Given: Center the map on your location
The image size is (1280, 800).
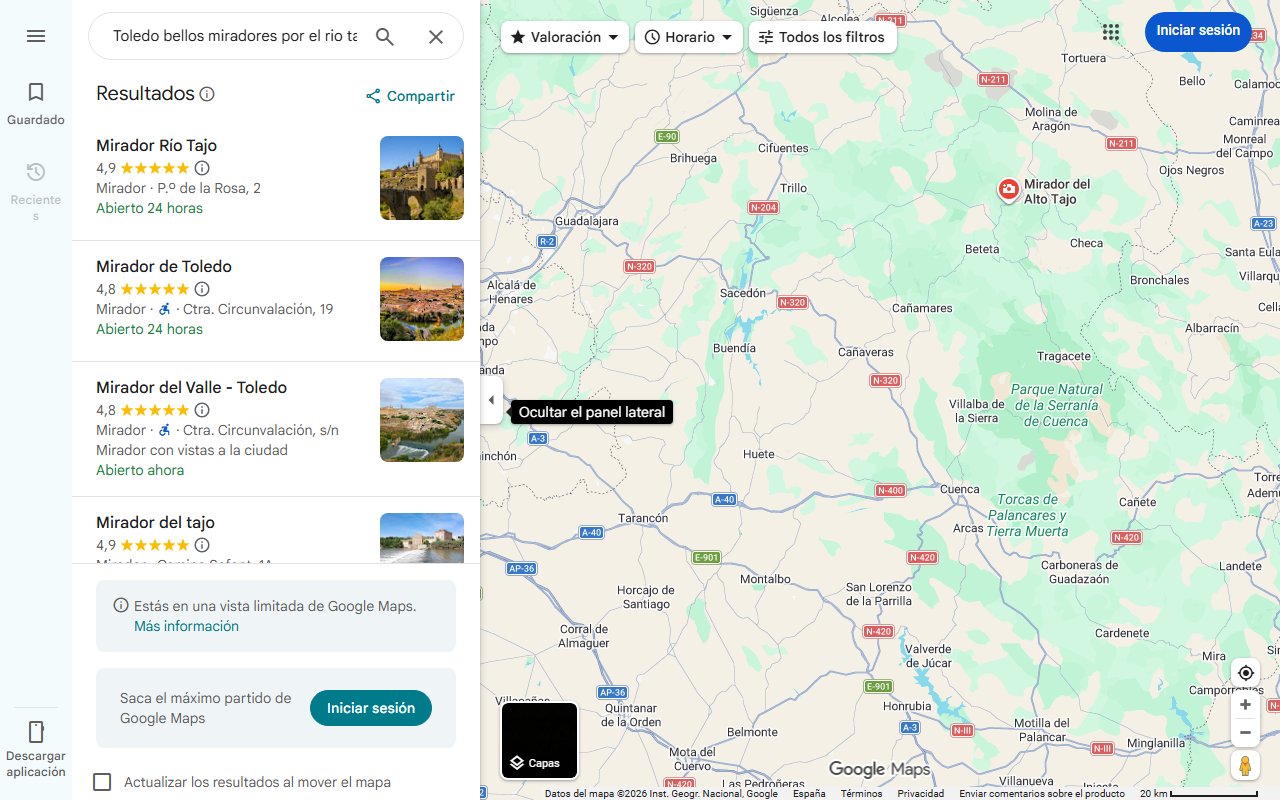Looking at the screenshot, I should pos(1245,673).
